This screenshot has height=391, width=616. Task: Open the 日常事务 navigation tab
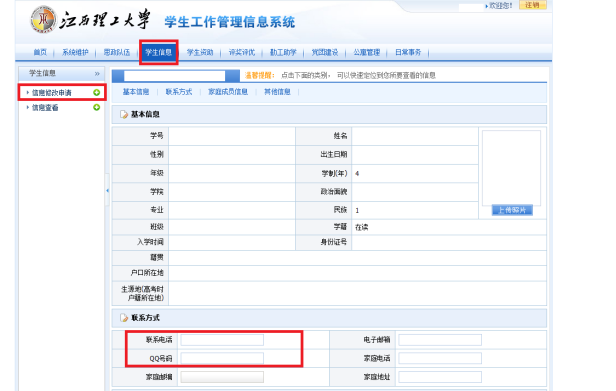408,52
